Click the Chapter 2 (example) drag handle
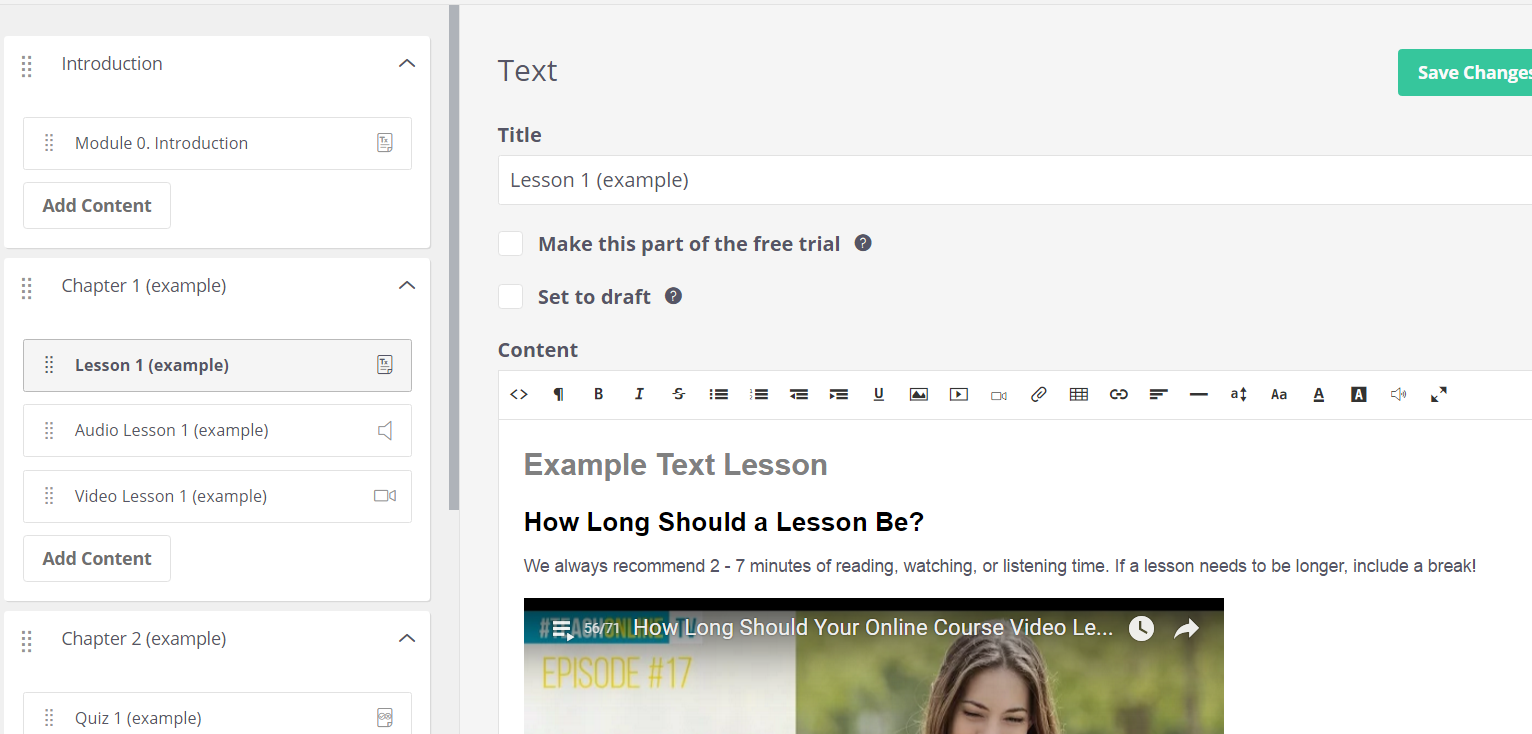Viewport: 1532px width, 734px height. [27, 641]
